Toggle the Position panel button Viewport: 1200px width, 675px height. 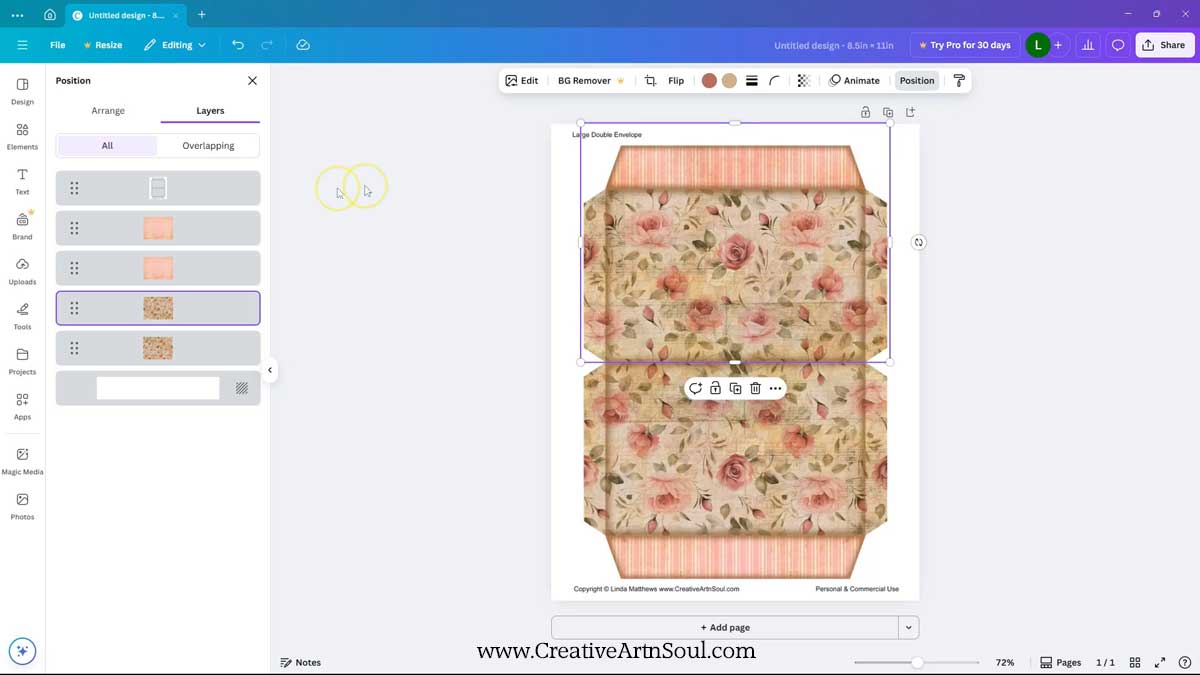coord(917,81)
